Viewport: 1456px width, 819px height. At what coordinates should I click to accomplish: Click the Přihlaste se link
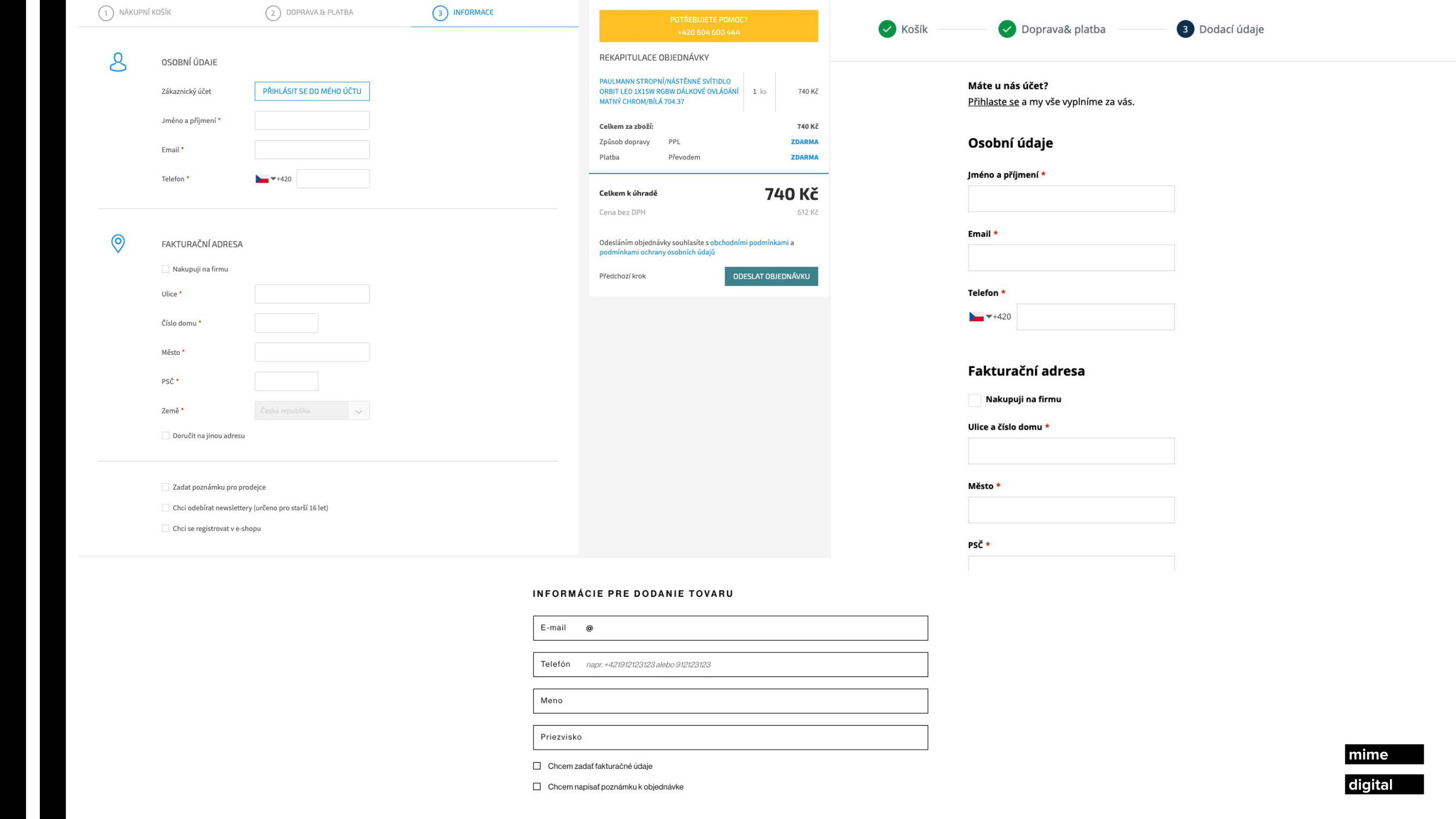(993, 102)
